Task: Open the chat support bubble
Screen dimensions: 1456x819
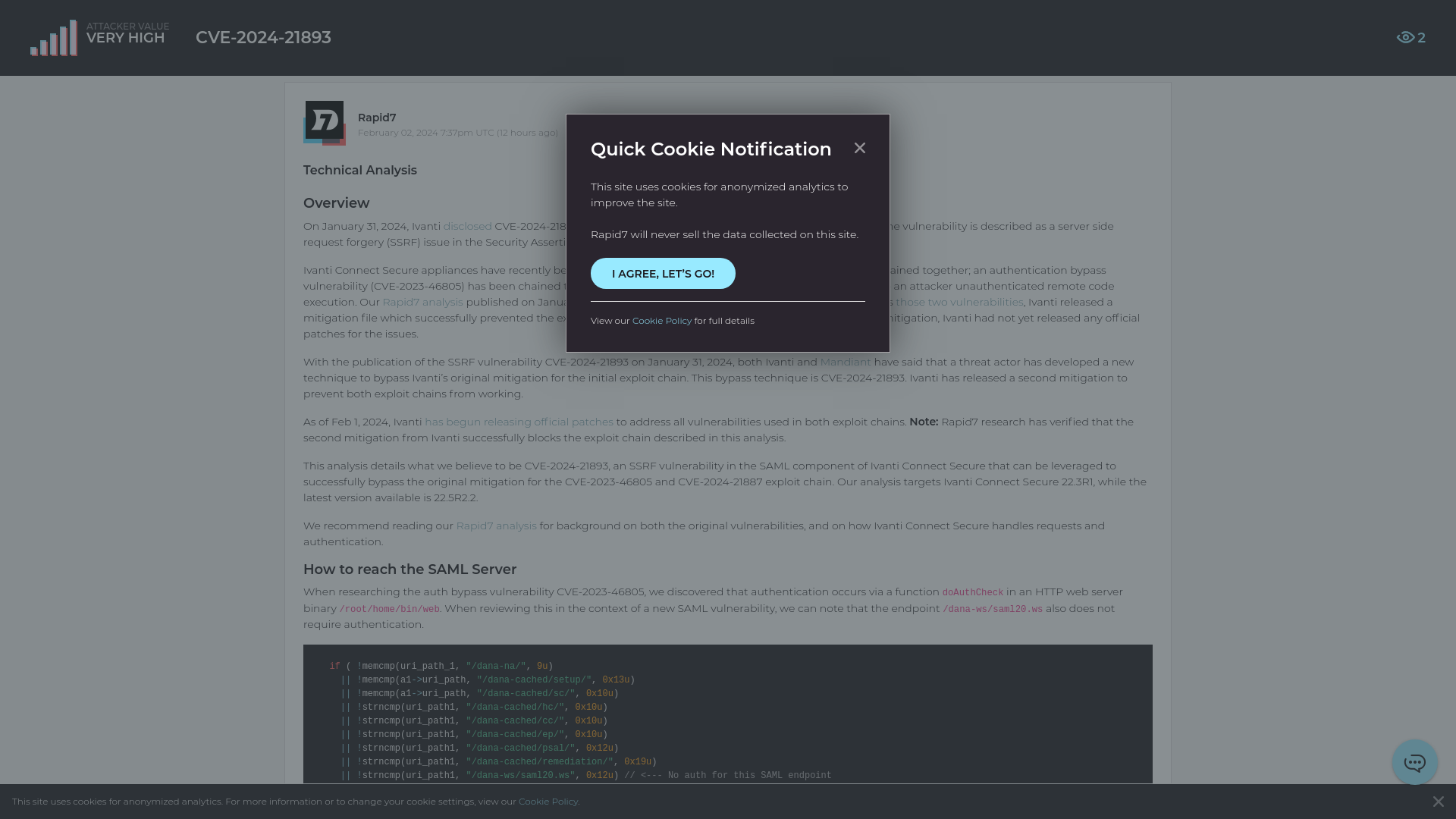Action: click(1414, 762)
